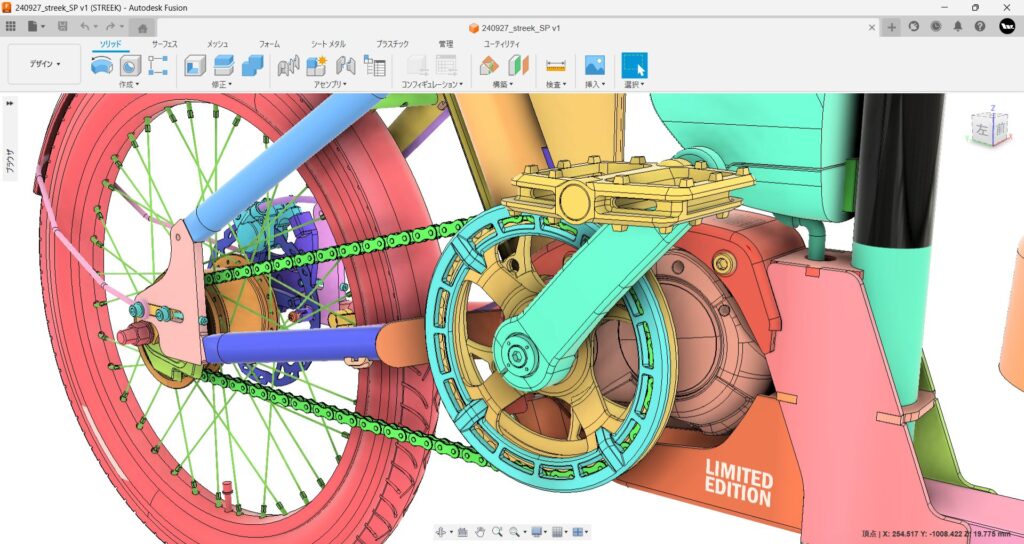
Task: Switch to the 管理 tab
Action: coord(445,44)
